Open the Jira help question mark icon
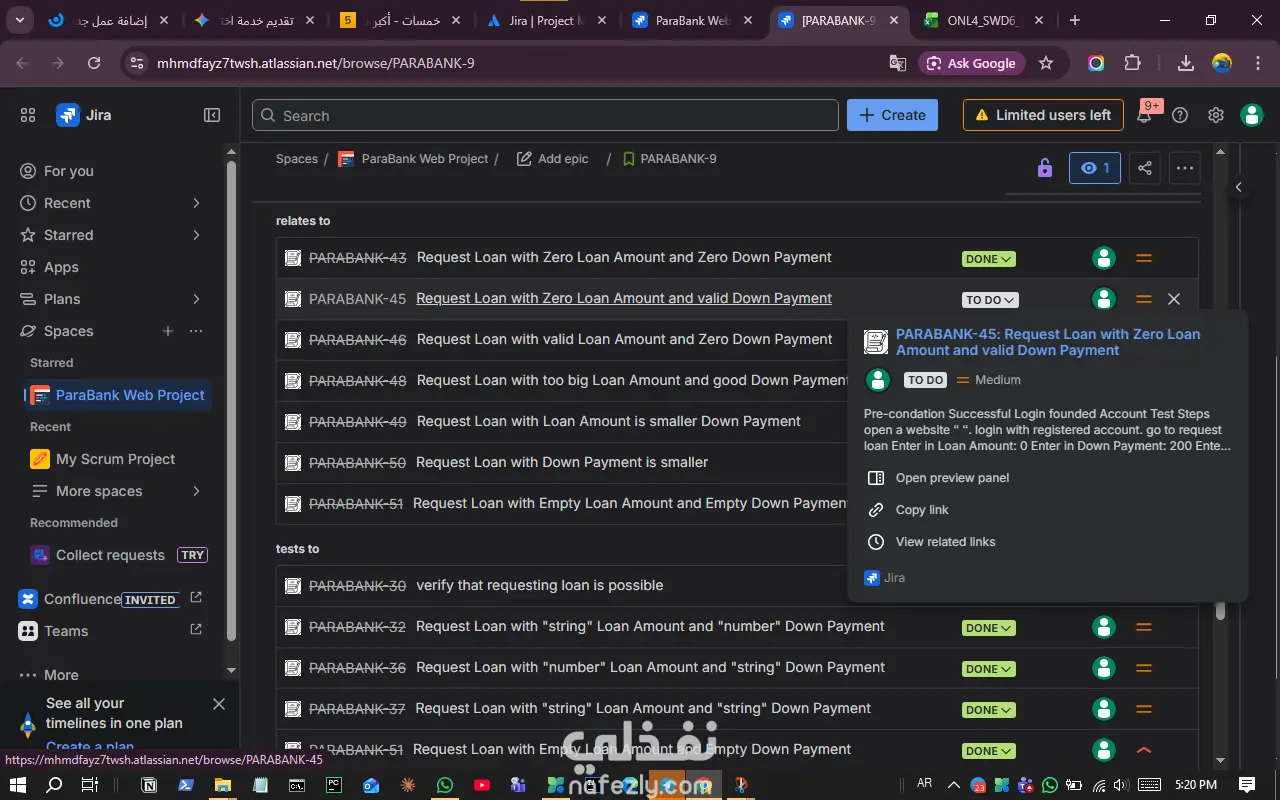This screenshot has height=800, width=1280. coord(1180,115)
